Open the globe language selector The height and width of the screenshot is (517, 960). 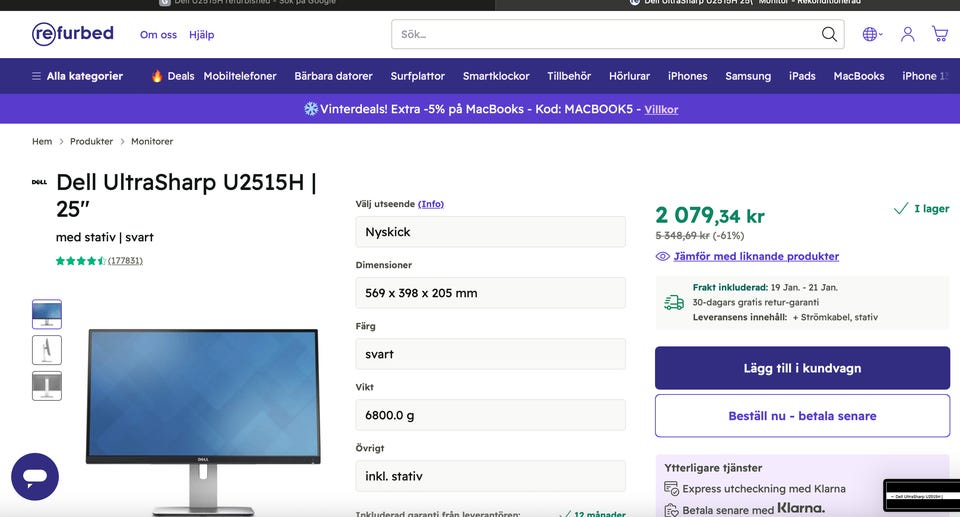coord(870,34)
